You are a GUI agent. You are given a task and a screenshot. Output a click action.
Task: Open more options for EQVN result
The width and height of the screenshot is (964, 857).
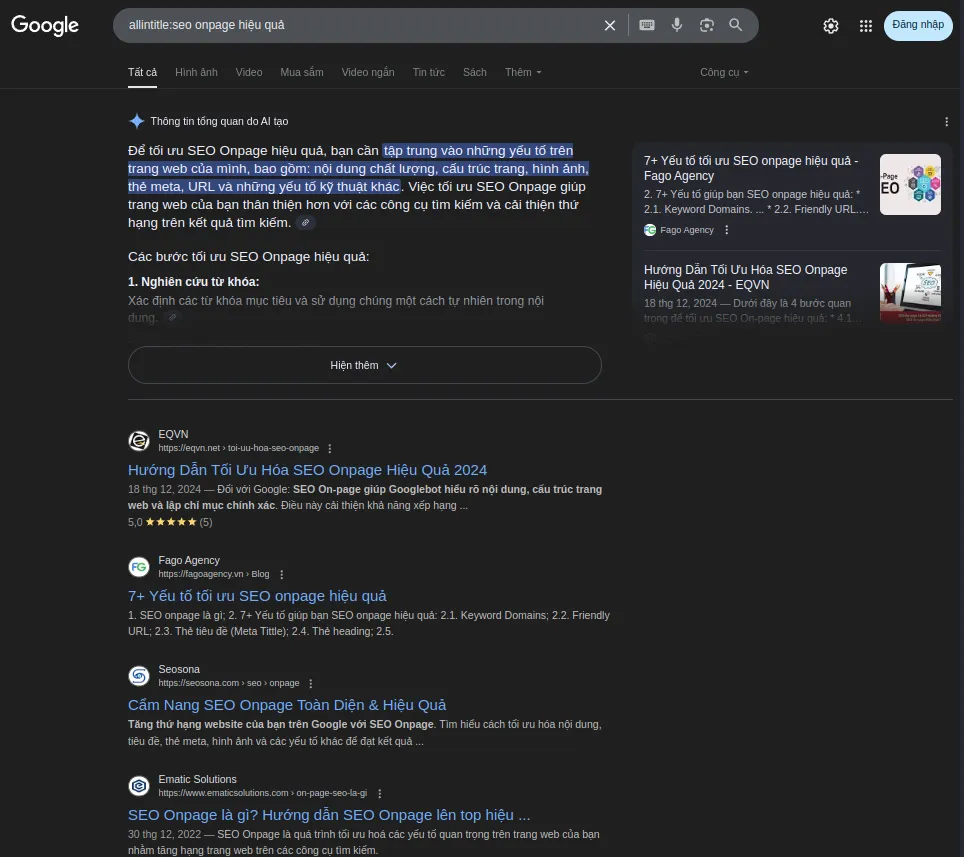click(330, 449)
